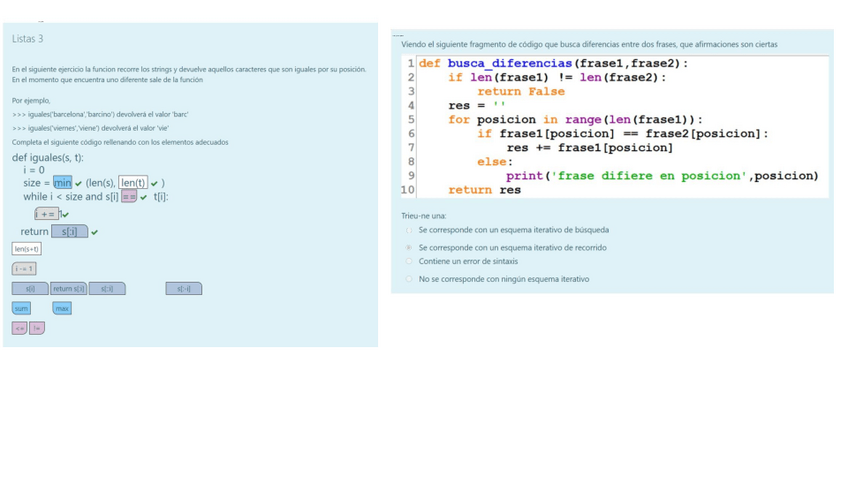Image resolution: width=848 pixels, height=477 pixels.
Task: Pick the unused 'len(s+t)' answer chip
Action: tap(27, 249)
